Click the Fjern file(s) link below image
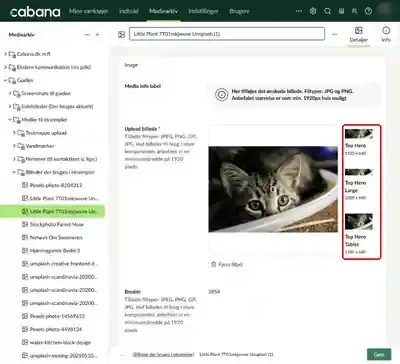 coord(227,264)
